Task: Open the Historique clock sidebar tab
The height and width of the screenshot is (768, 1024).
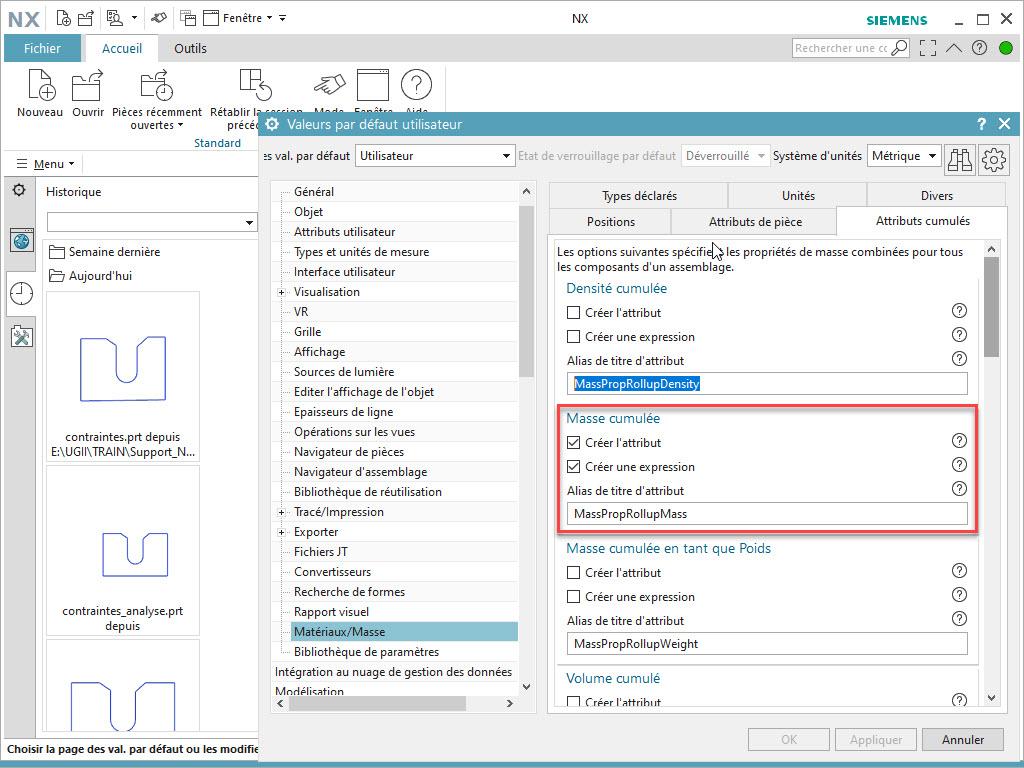Action: coord(21,293)
